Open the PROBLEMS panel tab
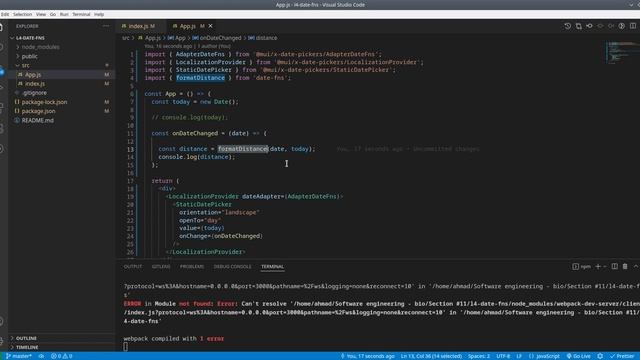This screenshot has width=640, height=360. point(192,267)
